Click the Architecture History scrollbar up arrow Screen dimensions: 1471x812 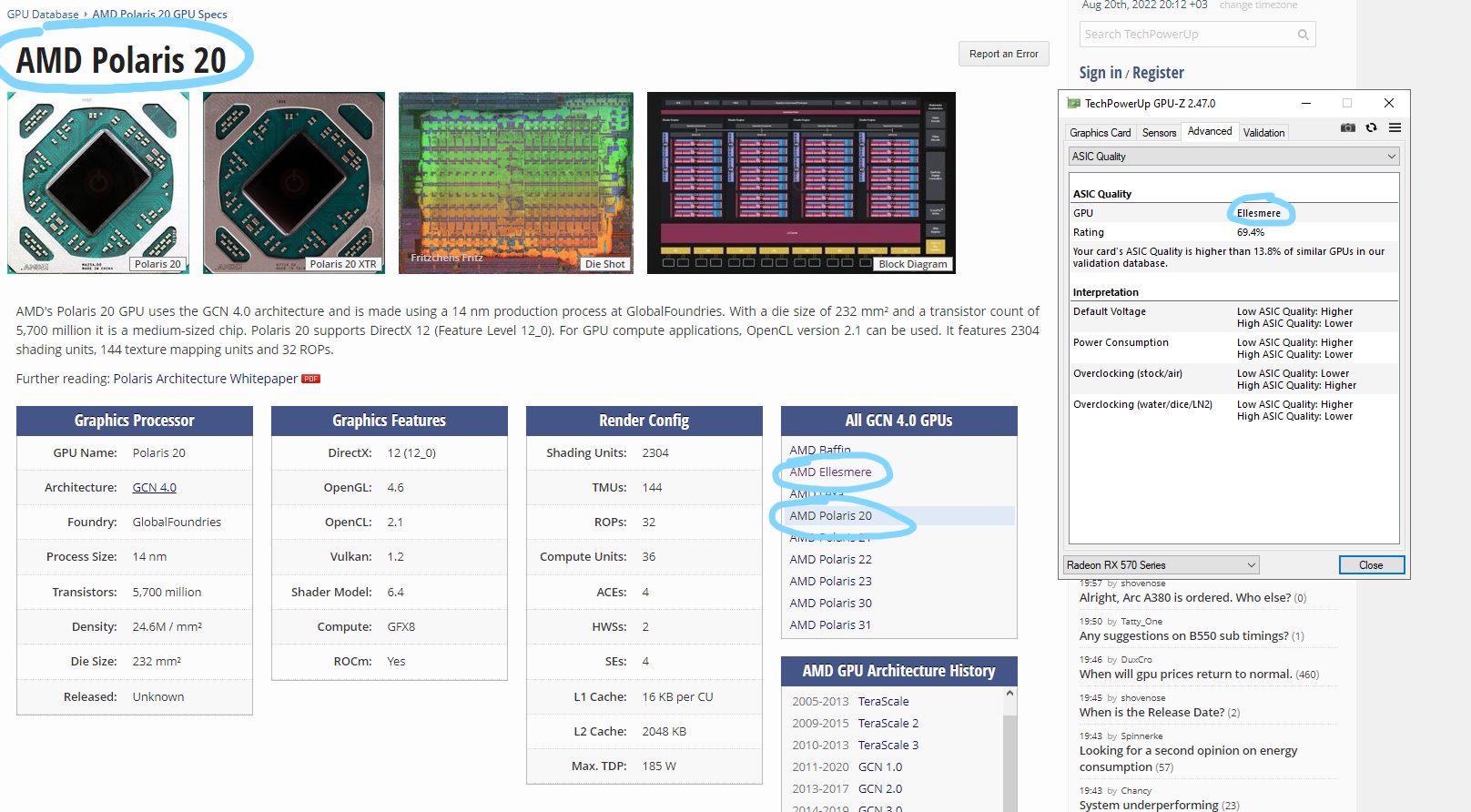click(1009, 694)
